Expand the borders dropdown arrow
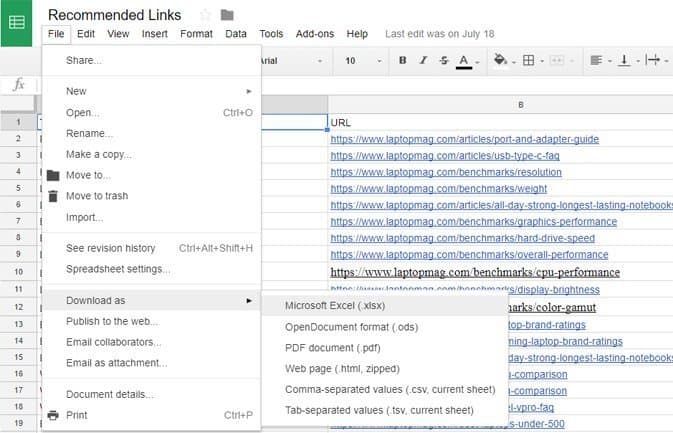The image size is (673, 433). [x=542, y=61]
